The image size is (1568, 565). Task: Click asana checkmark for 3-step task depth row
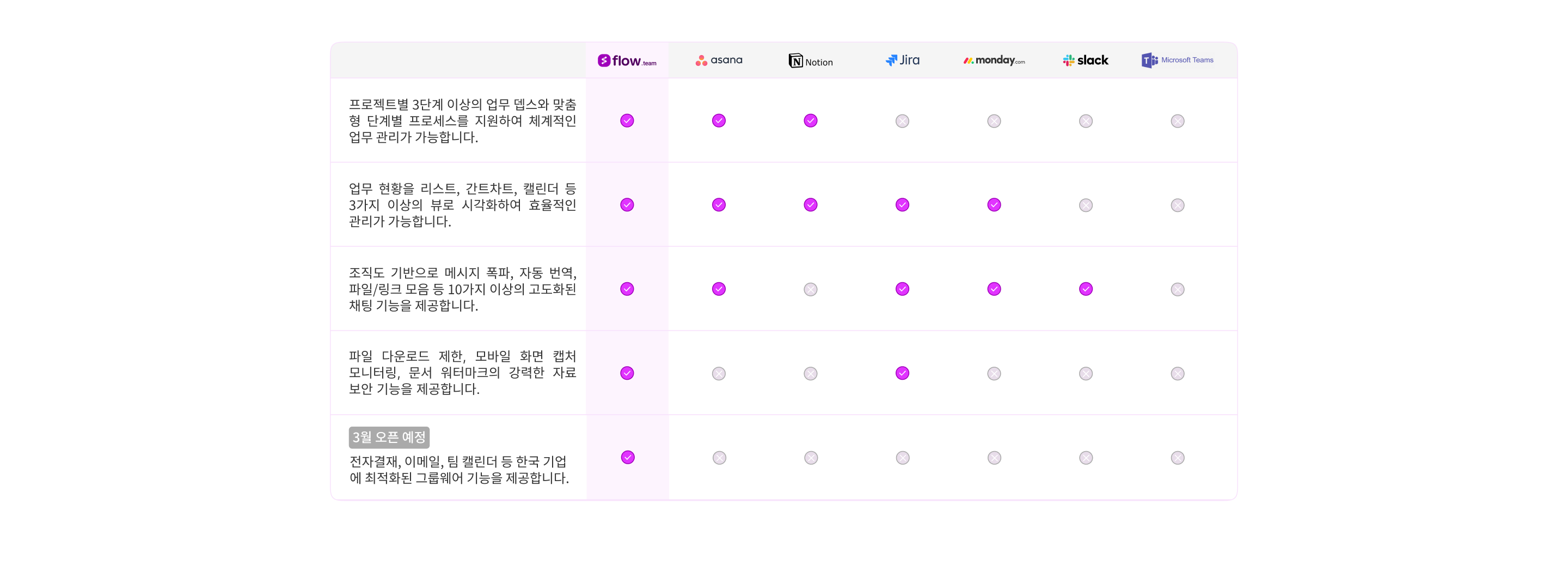[719, 120]
